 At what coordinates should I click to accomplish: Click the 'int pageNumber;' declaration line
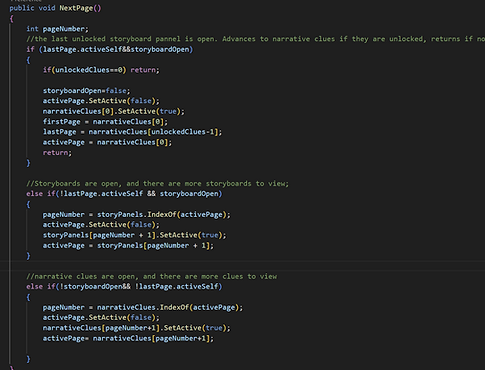pyautogui.click(x=57, y=29)
